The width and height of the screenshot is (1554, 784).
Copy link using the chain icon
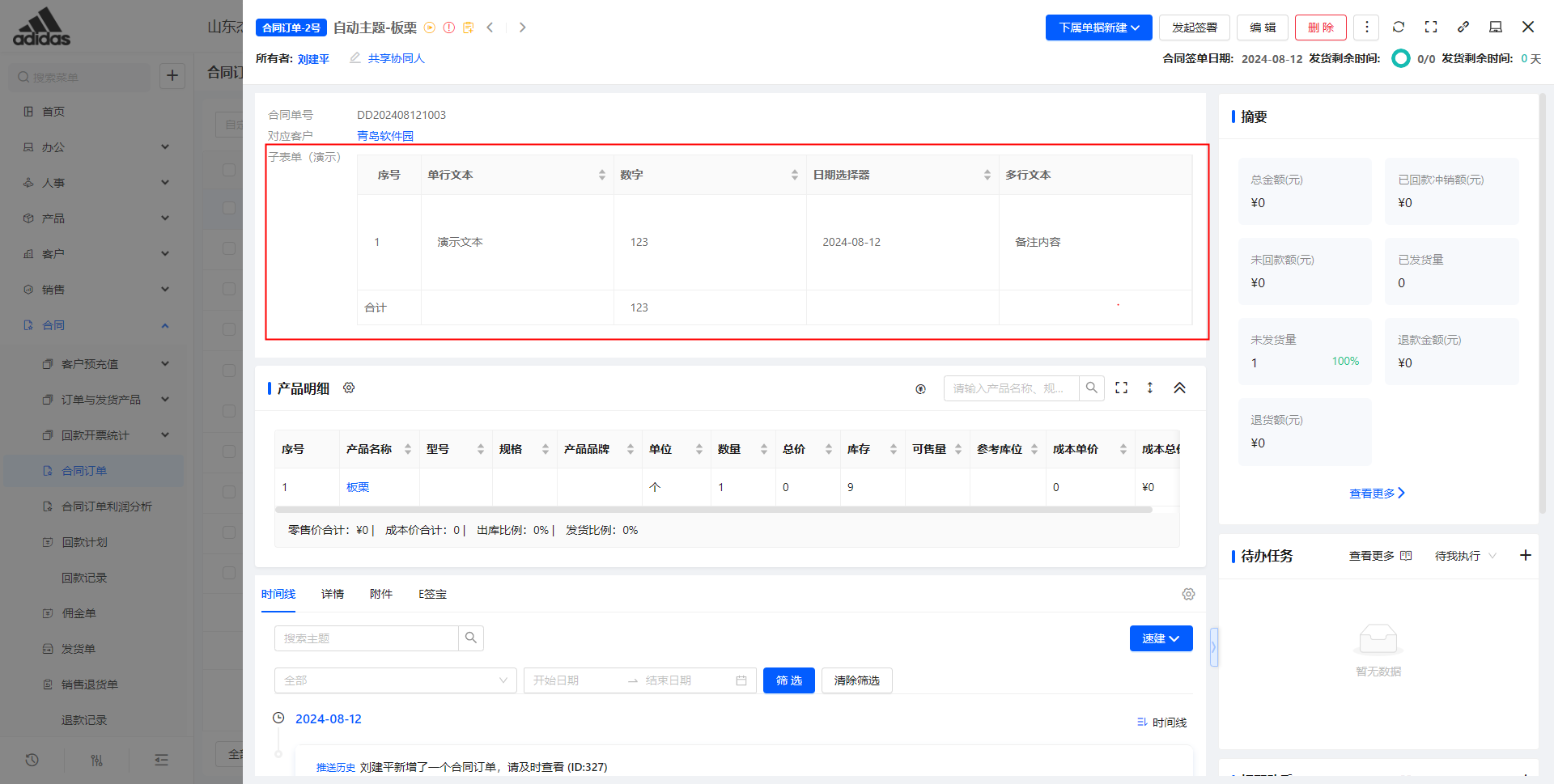click(1463, 27)
